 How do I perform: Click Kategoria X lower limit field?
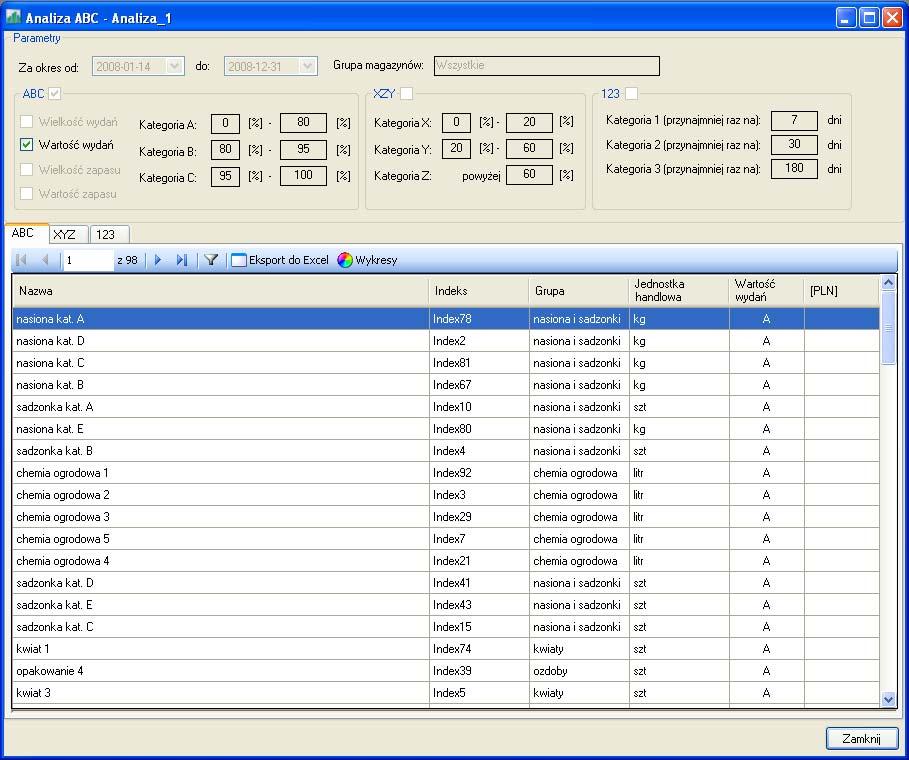tap(456, 122)
